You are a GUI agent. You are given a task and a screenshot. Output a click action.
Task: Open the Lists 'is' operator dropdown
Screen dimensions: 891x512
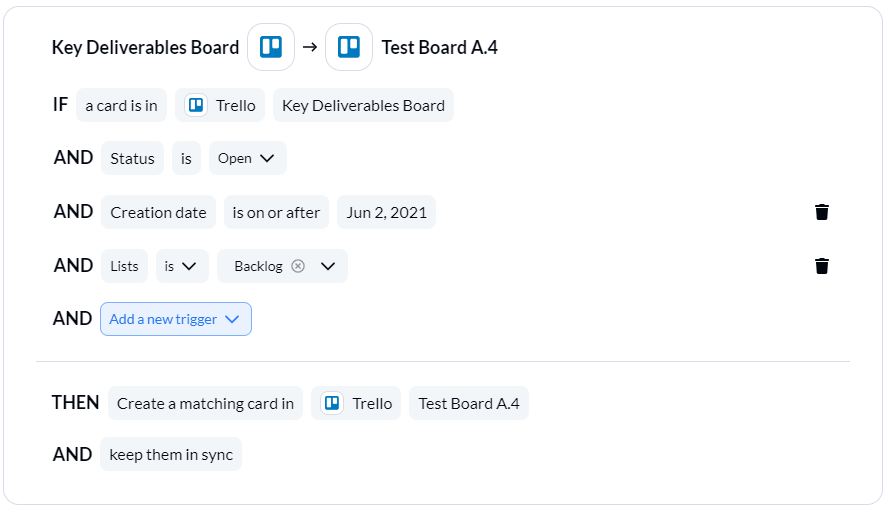pyautogui.click(x=182, y=266)
